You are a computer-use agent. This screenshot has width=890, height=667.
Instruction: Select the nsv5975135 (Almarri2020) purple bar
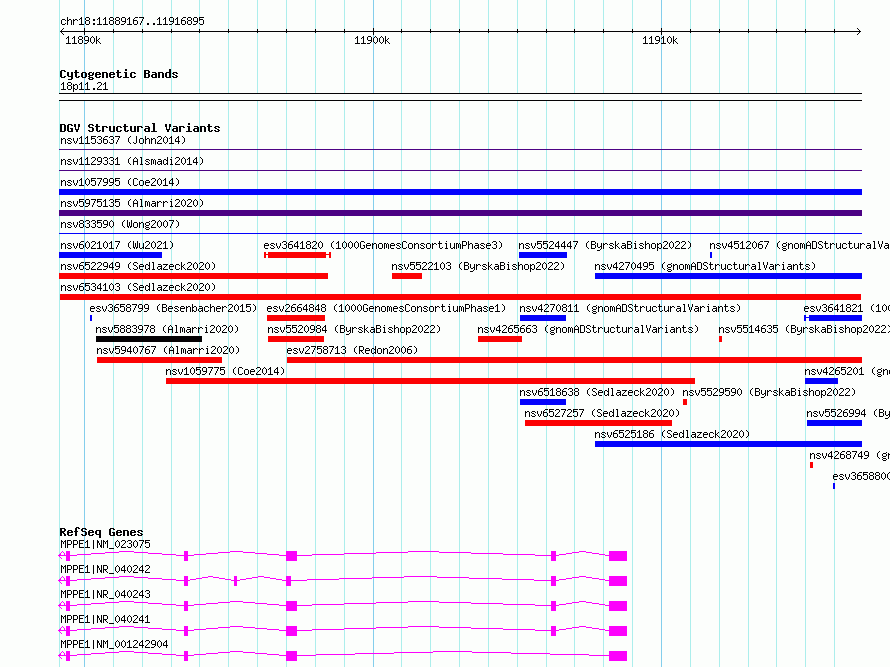pyautogui.click(x=460, y=213)
